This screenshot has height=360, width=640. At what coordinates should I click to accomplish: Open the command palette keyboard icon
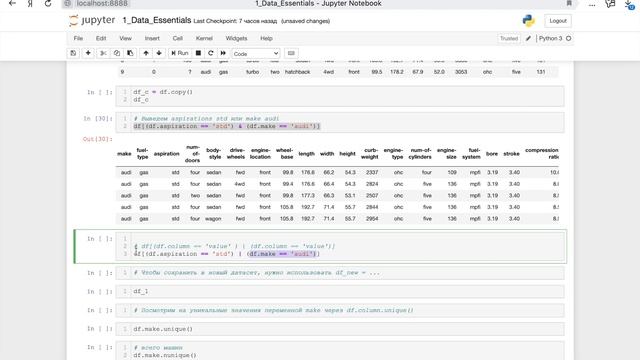[x=291, y=53]
